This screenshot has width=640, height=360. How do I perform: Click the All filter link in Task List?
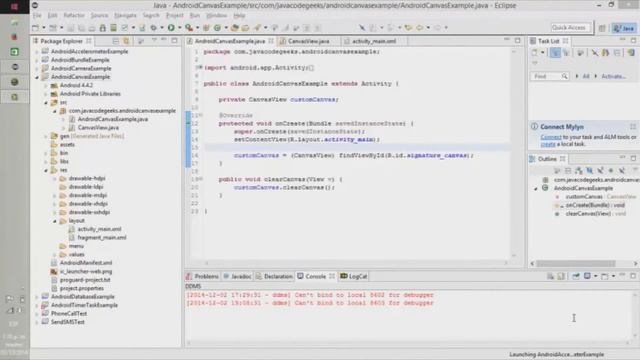pos(586,76)
